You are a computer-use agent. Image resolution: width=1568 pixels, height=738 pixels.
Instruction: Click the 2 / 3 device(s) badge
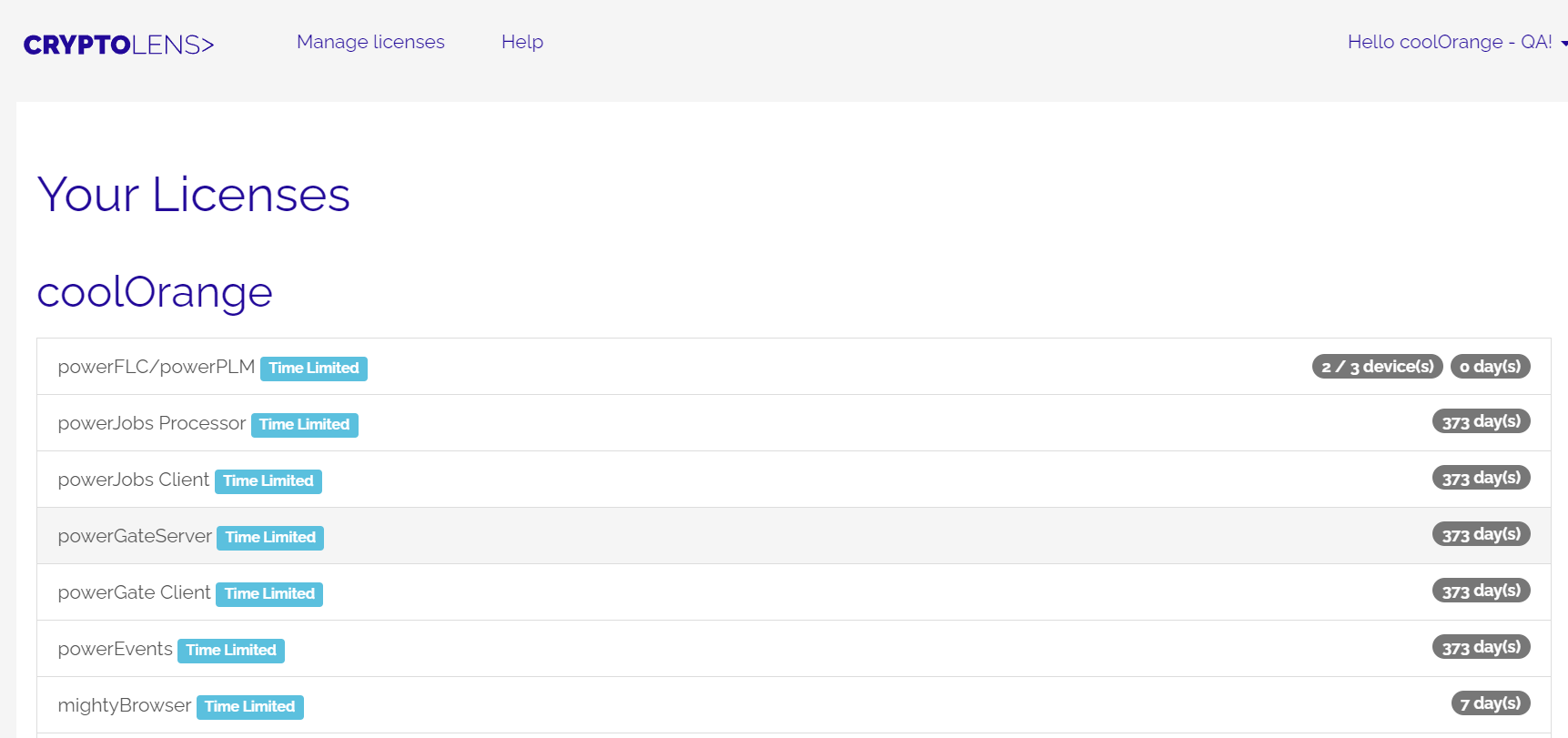click(x=1378, y=367)
